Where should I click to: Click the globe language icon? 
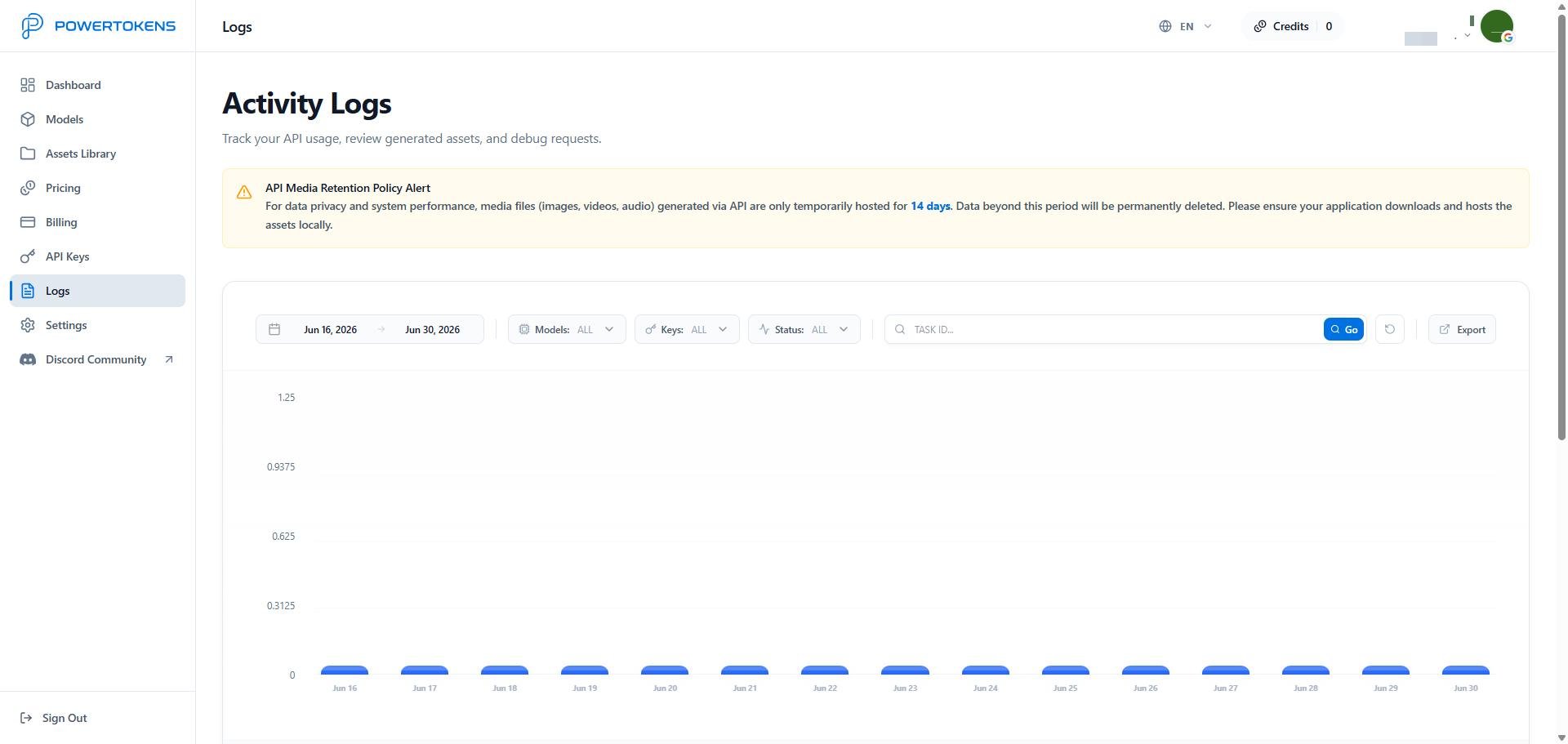coord(1165,26)
